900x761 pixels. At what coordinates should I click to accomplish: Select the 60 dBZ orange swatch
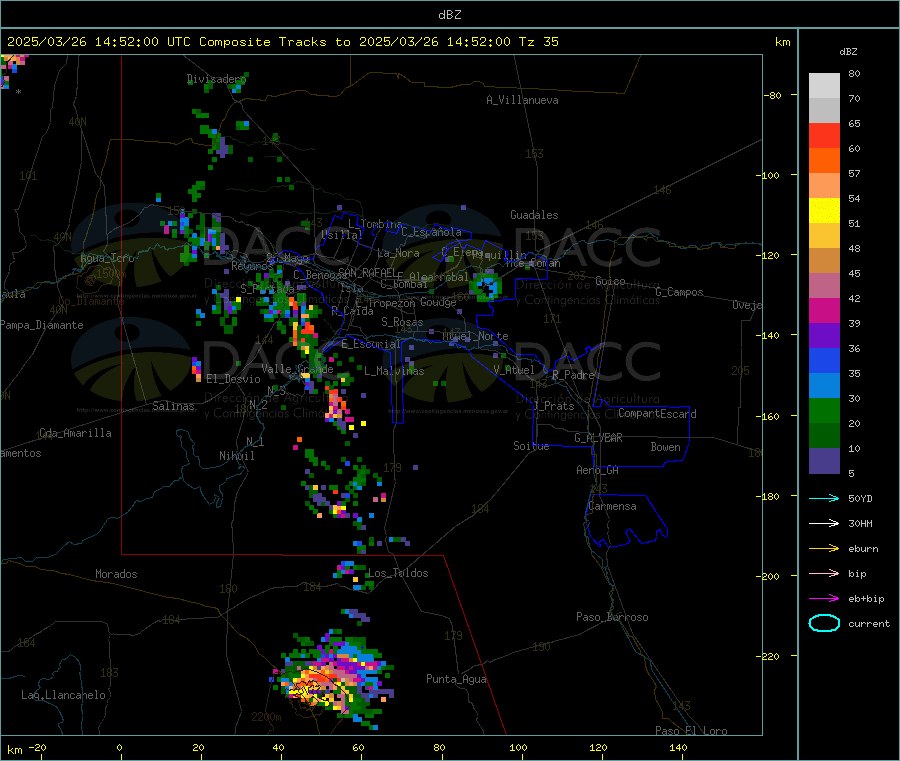point(824,160)
